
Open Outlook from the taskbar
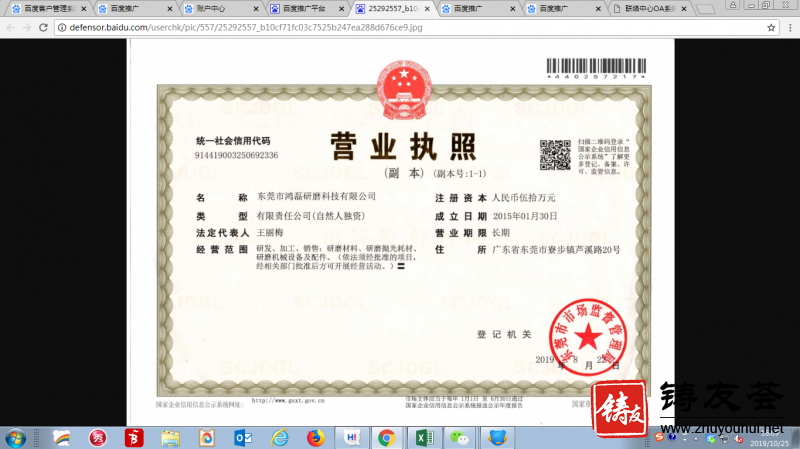pos(243,438)
